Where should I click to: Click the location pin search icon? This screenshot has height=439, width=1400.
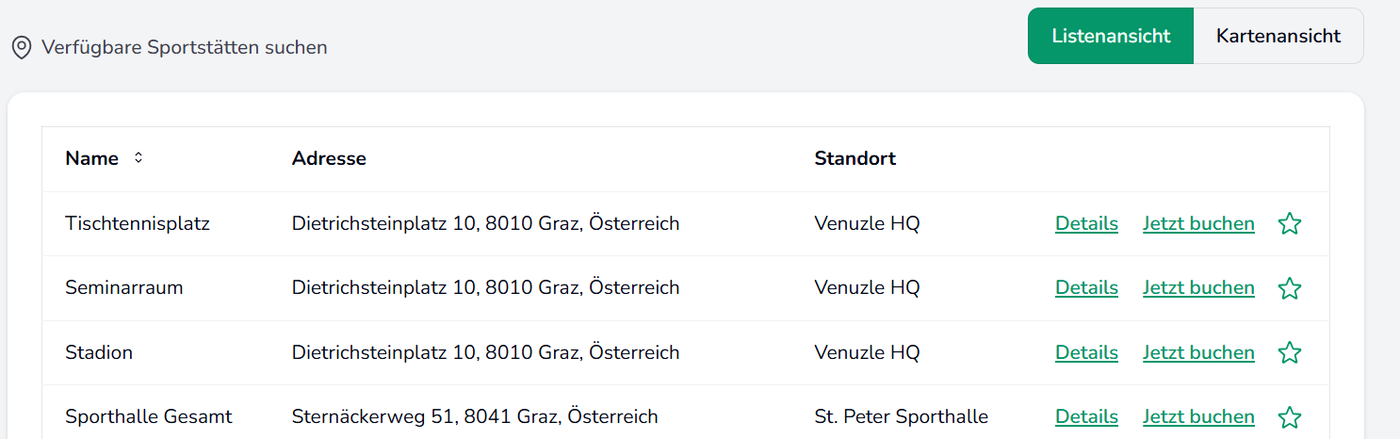21,47
